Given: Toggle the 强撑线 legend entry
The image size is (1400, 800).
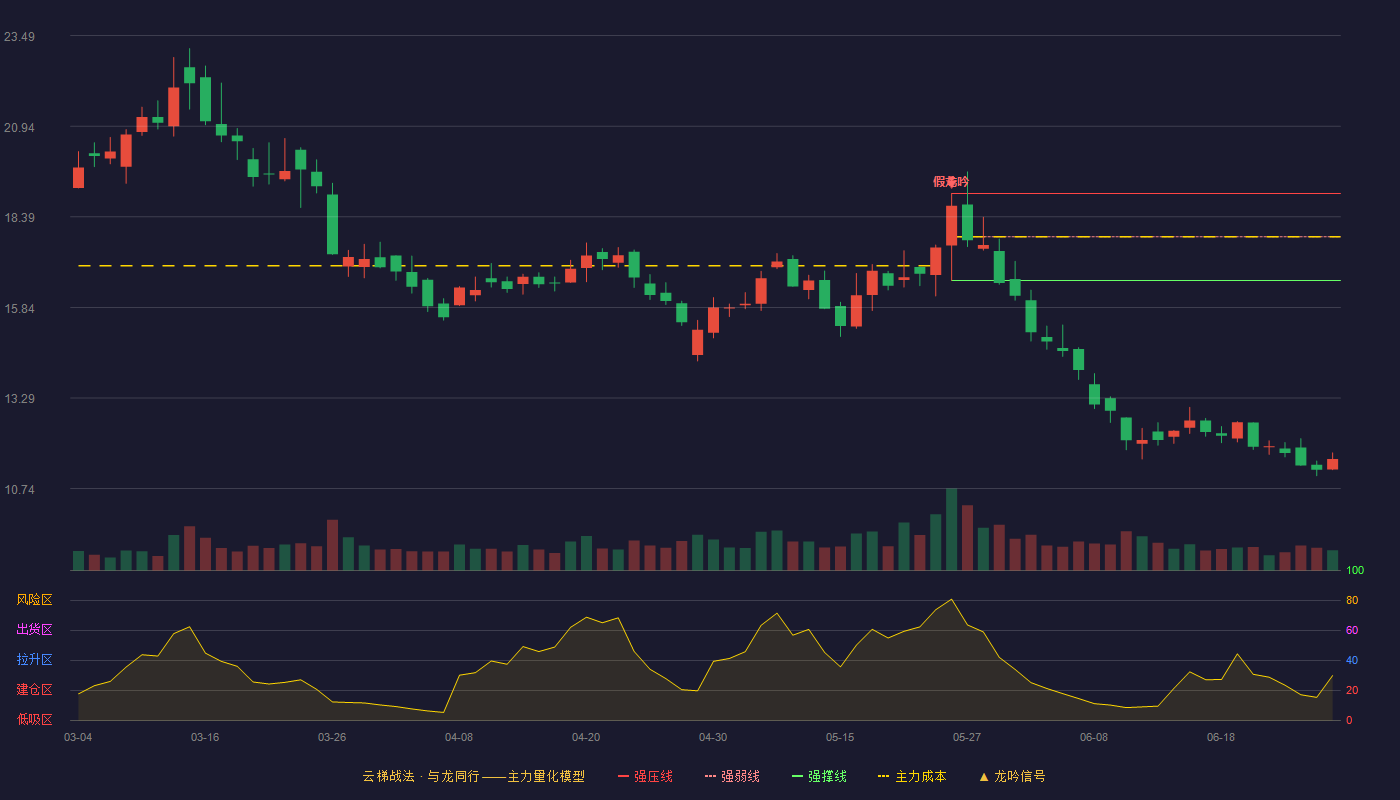Looking at the screenshot, I should pos(819,776).
